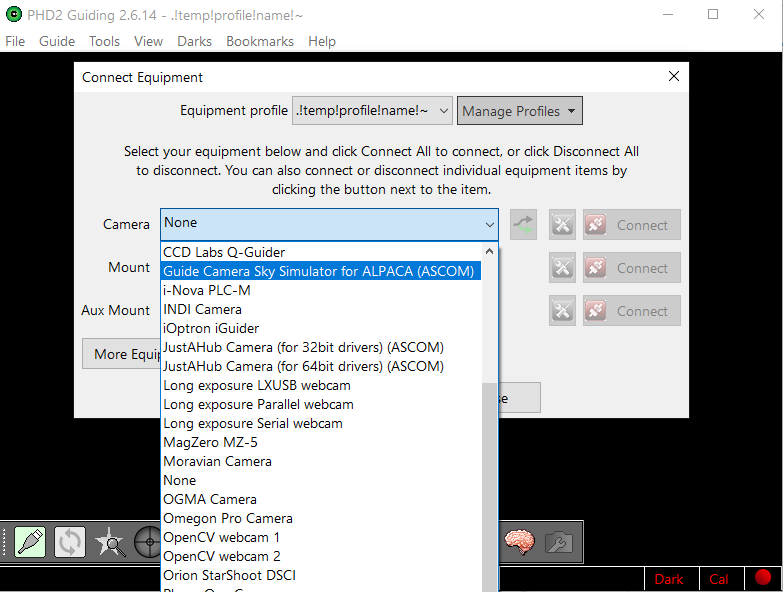
Task: Open the Bookmarks menu
Action: pos(260,41)
